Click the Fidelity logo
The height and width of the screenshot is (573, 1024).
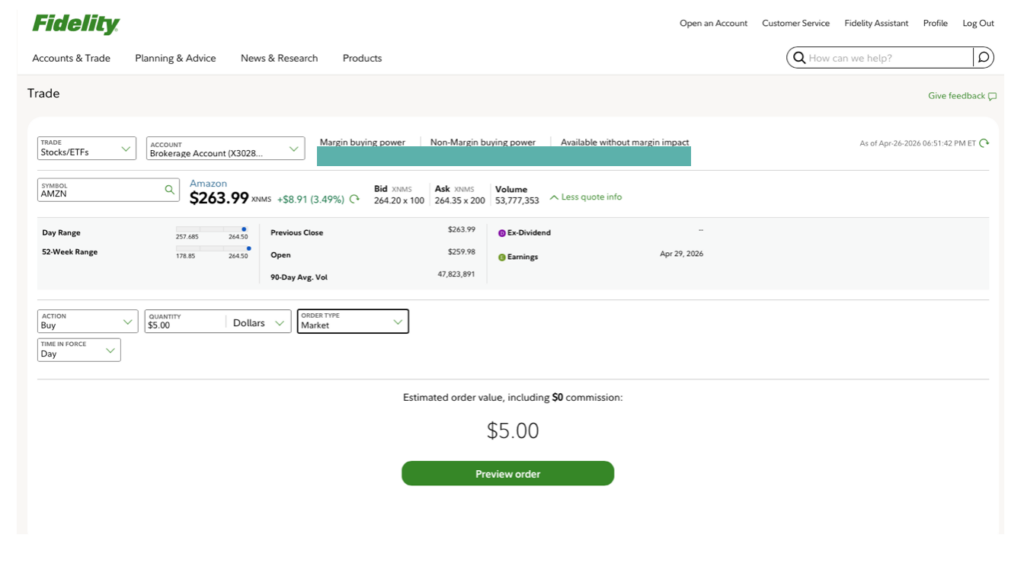click(x=75, y=24)
